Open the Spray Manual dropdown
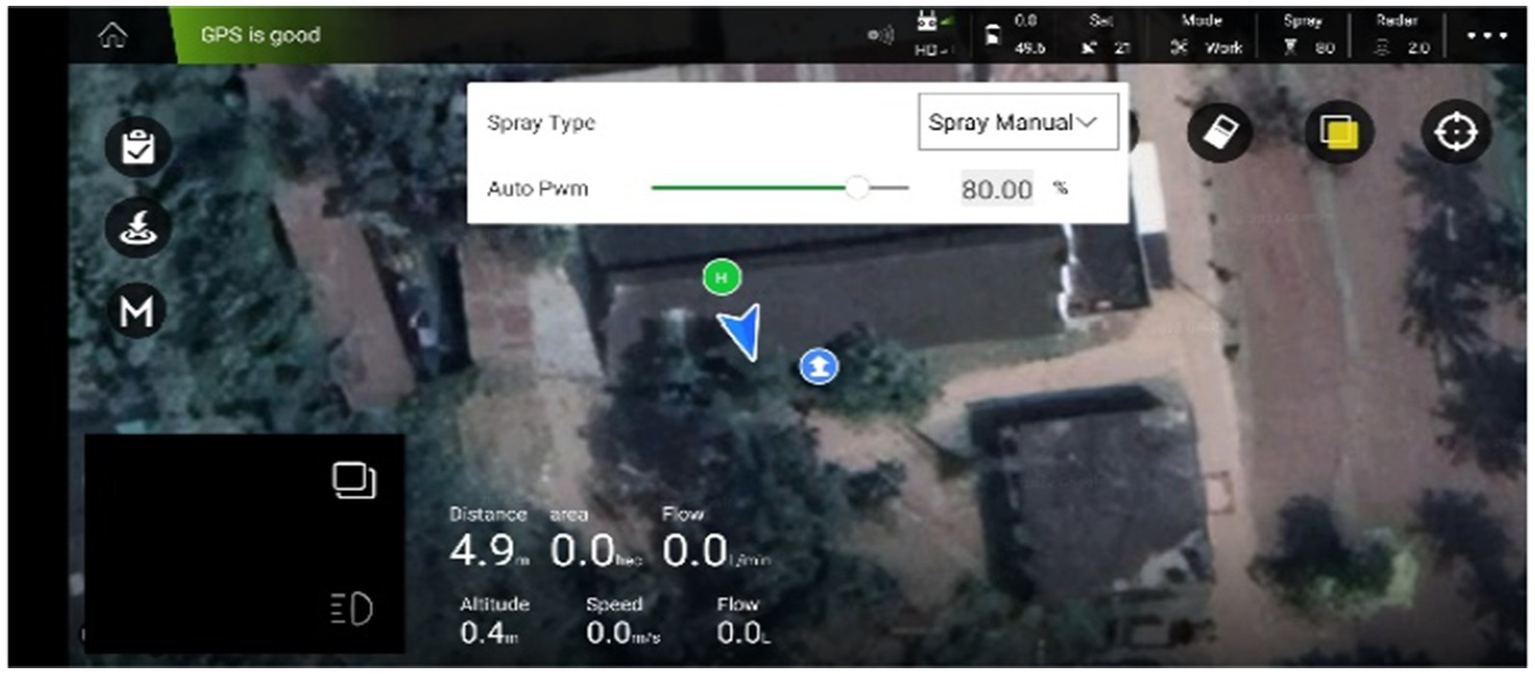 (x=1017, y=123)
